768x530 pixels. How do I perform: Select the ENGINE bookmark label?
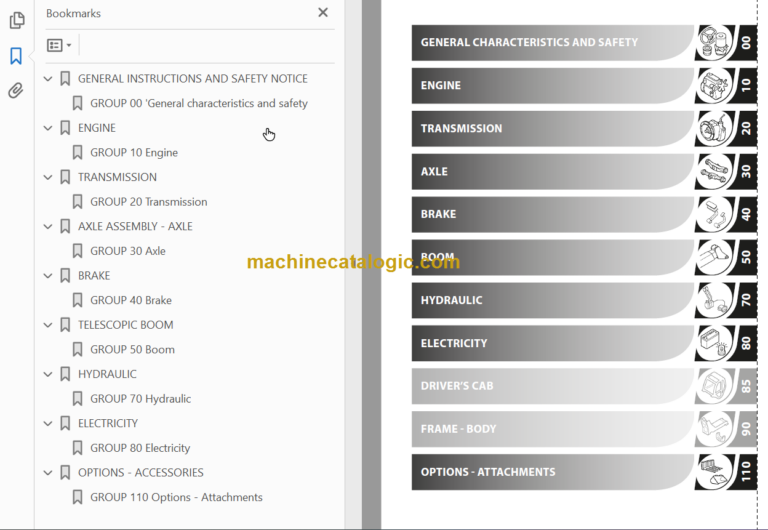pyautogui.click(x=97, y=128)
